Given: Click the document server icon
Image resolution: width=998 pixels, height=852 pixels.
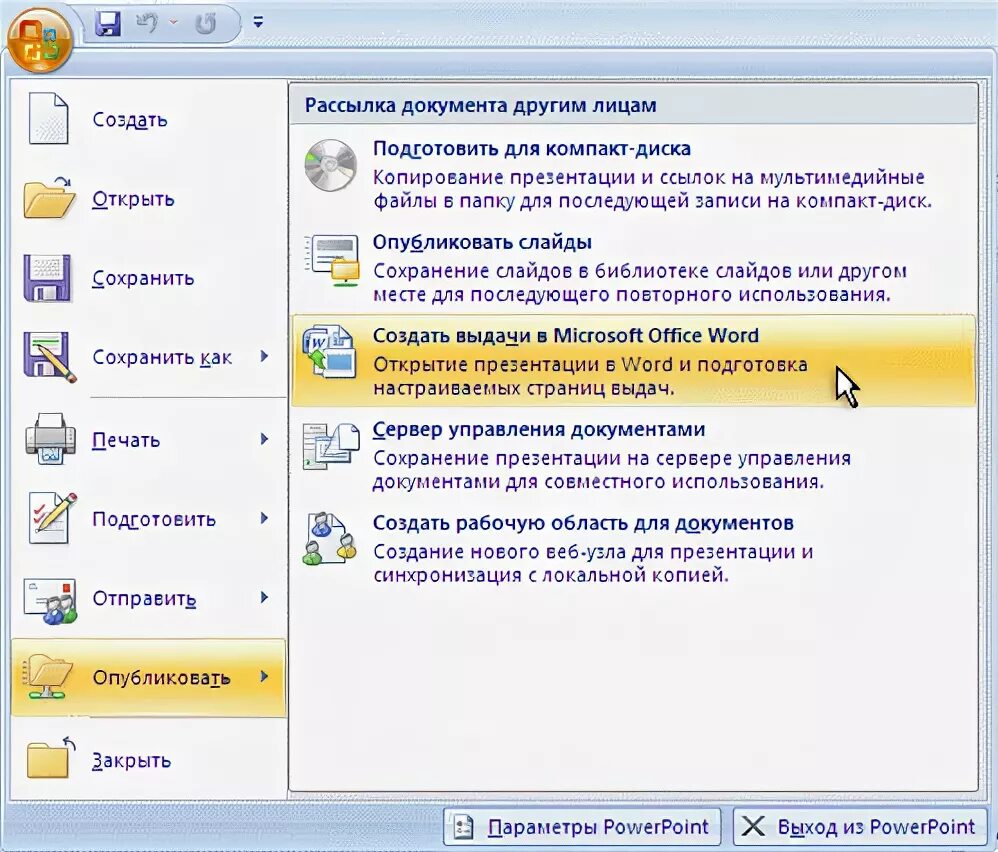Looking at the screenshot, I should (331, 446).
